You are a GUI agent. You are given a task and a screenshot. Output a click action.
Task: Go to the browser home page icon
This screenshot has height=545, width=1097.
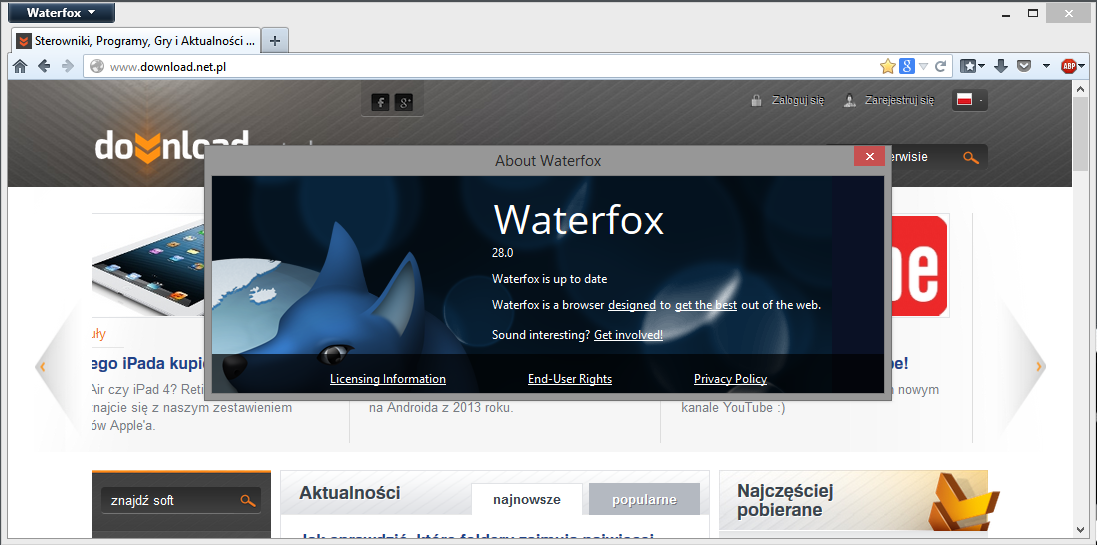pos(20,66)
